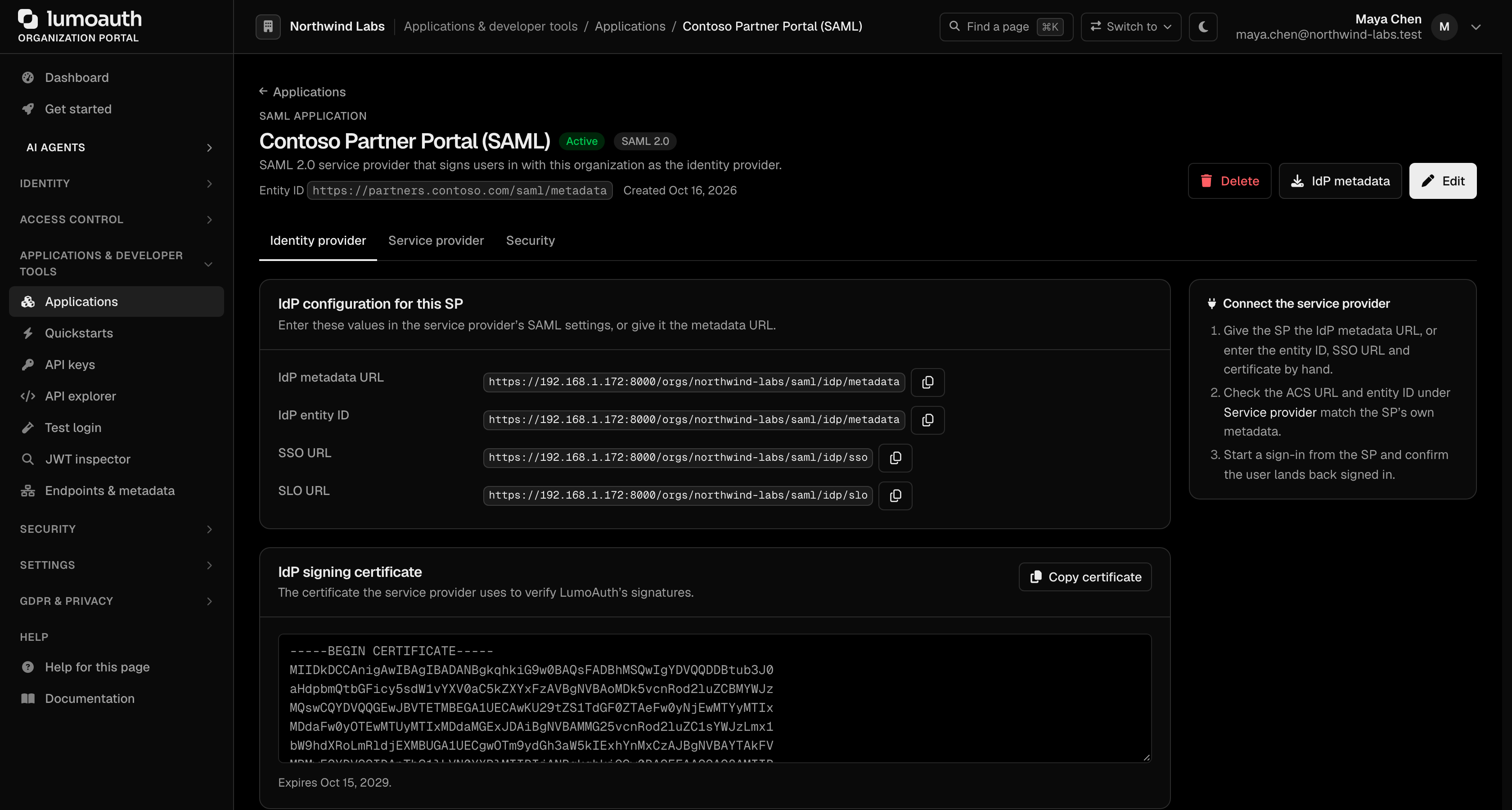This screenshot has height=810, width=1512.
Task: Go to Quickstarts in the sidebar
Action: 116,333
